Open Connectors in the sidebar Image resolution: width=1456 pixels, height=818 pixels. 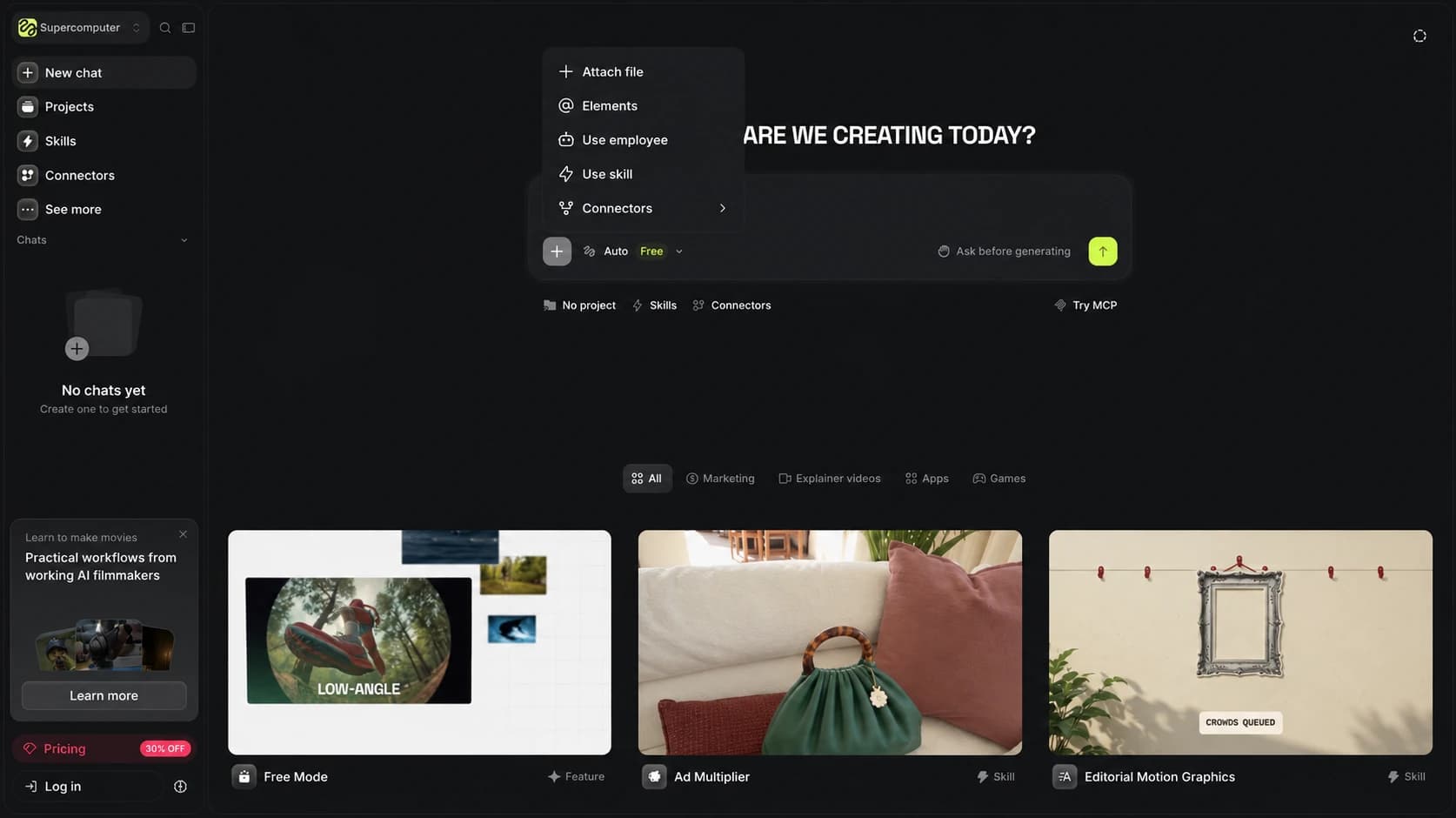104,176
